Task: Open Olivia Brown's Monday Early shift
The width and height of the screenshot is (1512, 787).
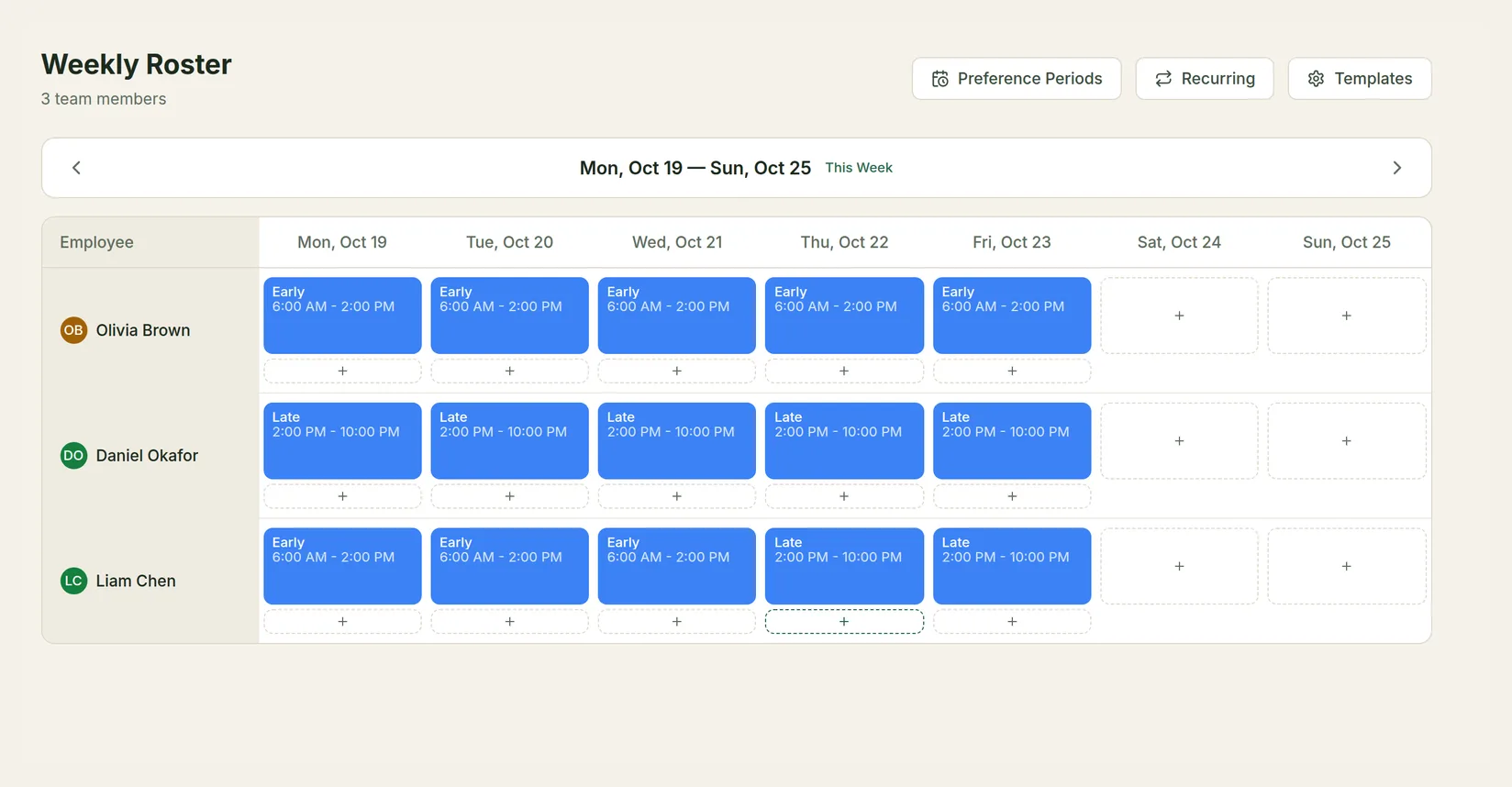Action: (342, 316)
